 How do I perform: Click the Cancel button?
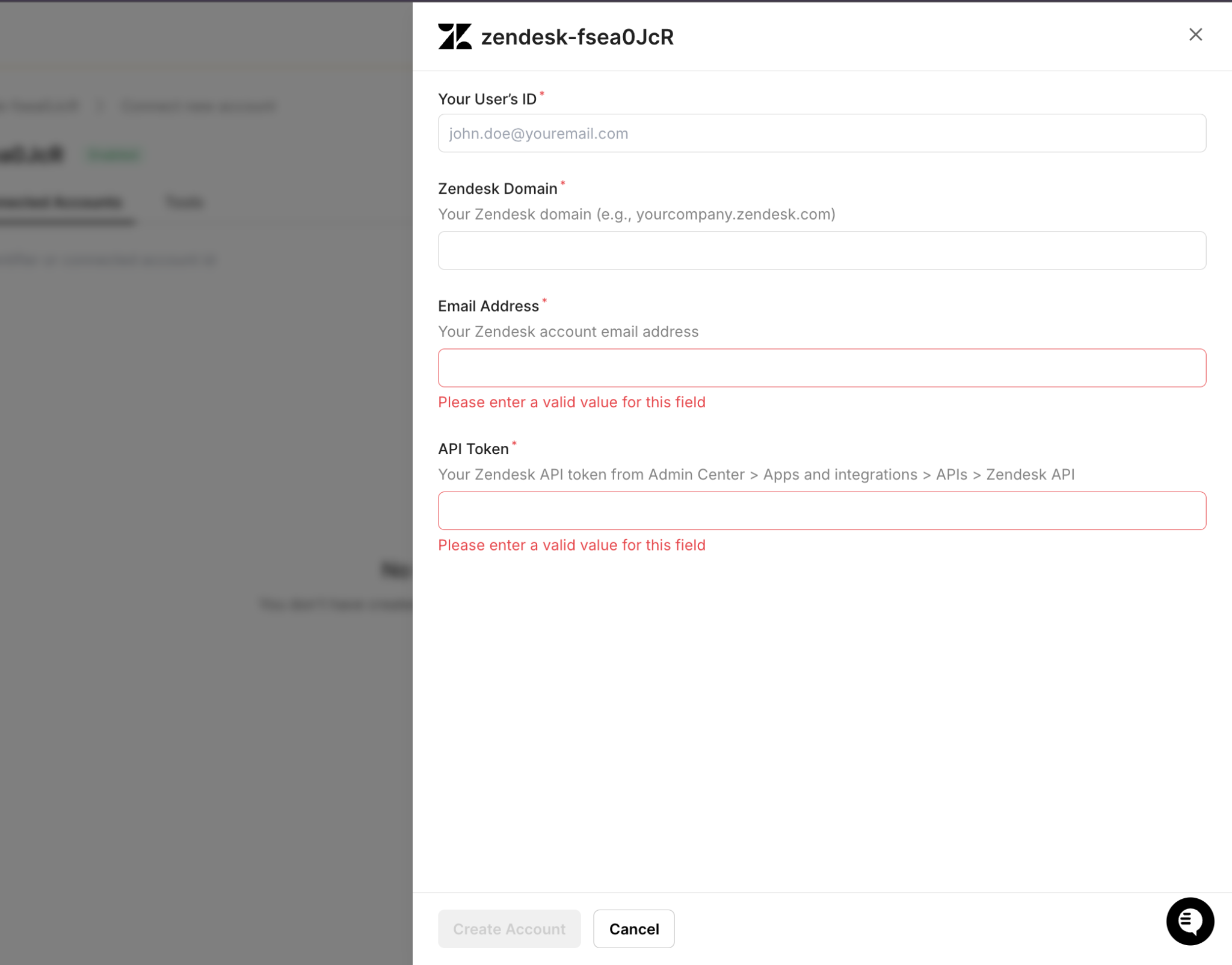tap(633, 928)
